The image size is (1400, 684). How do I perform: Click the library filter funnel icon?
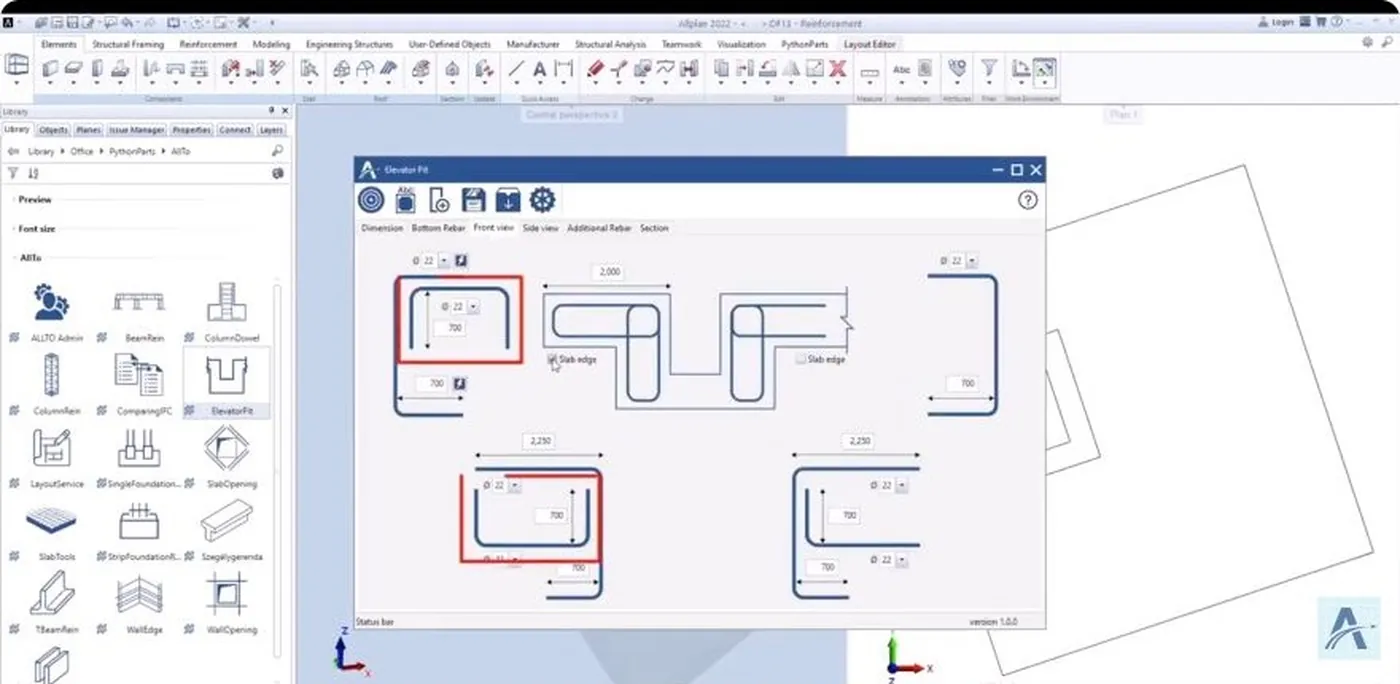13,172
